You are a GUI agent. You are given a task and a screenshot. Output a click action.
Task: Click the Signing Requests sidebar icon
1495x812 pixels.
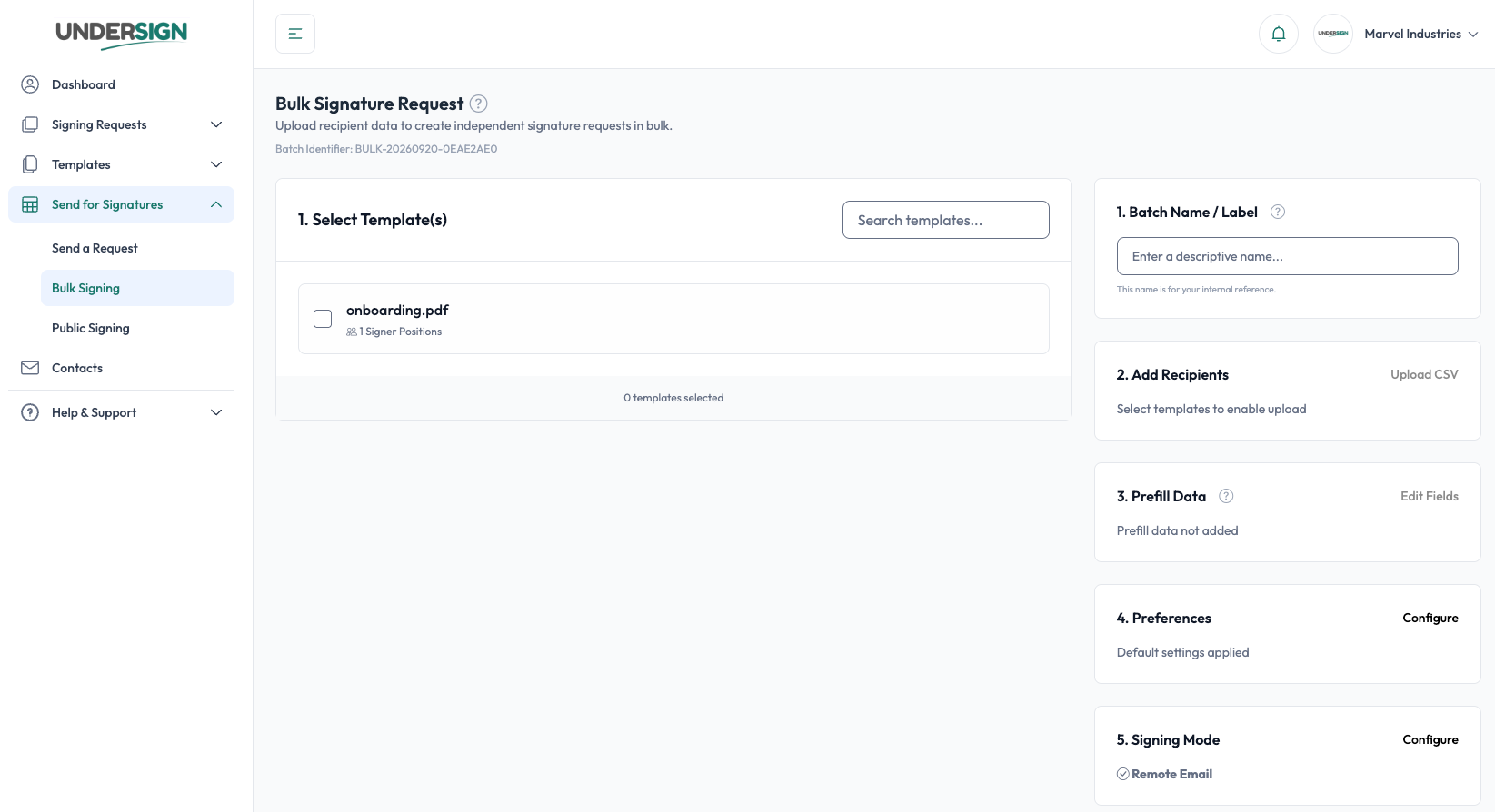(x=30, y=124)
